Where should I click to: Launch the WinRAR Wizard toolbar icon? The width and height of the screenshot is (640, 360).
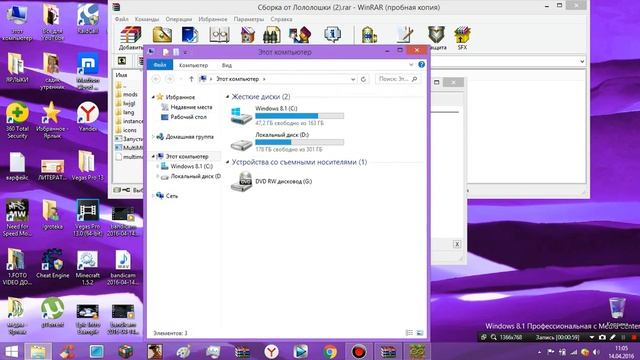(x=300, y=35)
